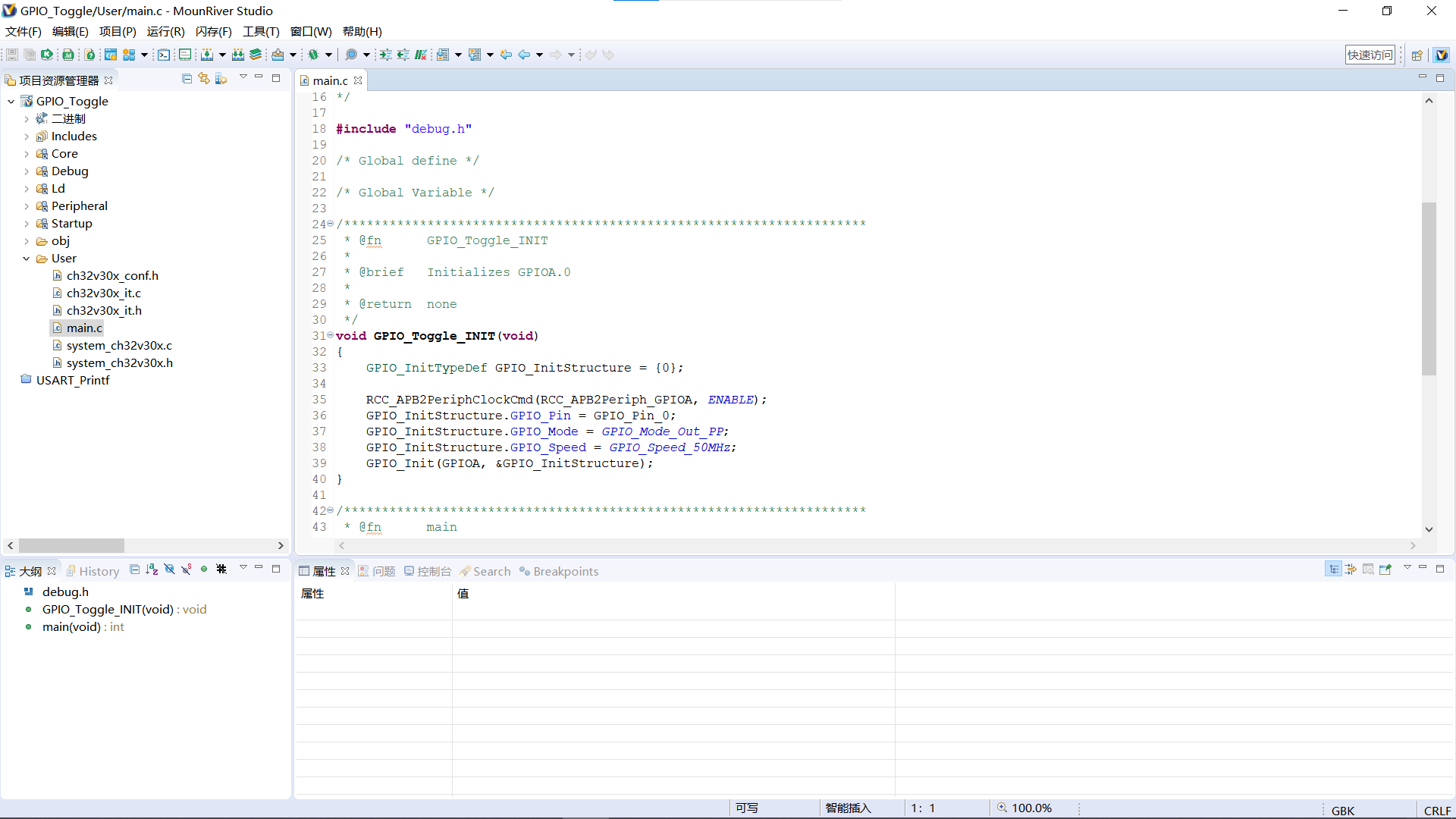Image resolution: width=1456 pixels, height=819 pixels.
Task: Toggle hide non-public members green dot
Action: [x=204, y=569]
